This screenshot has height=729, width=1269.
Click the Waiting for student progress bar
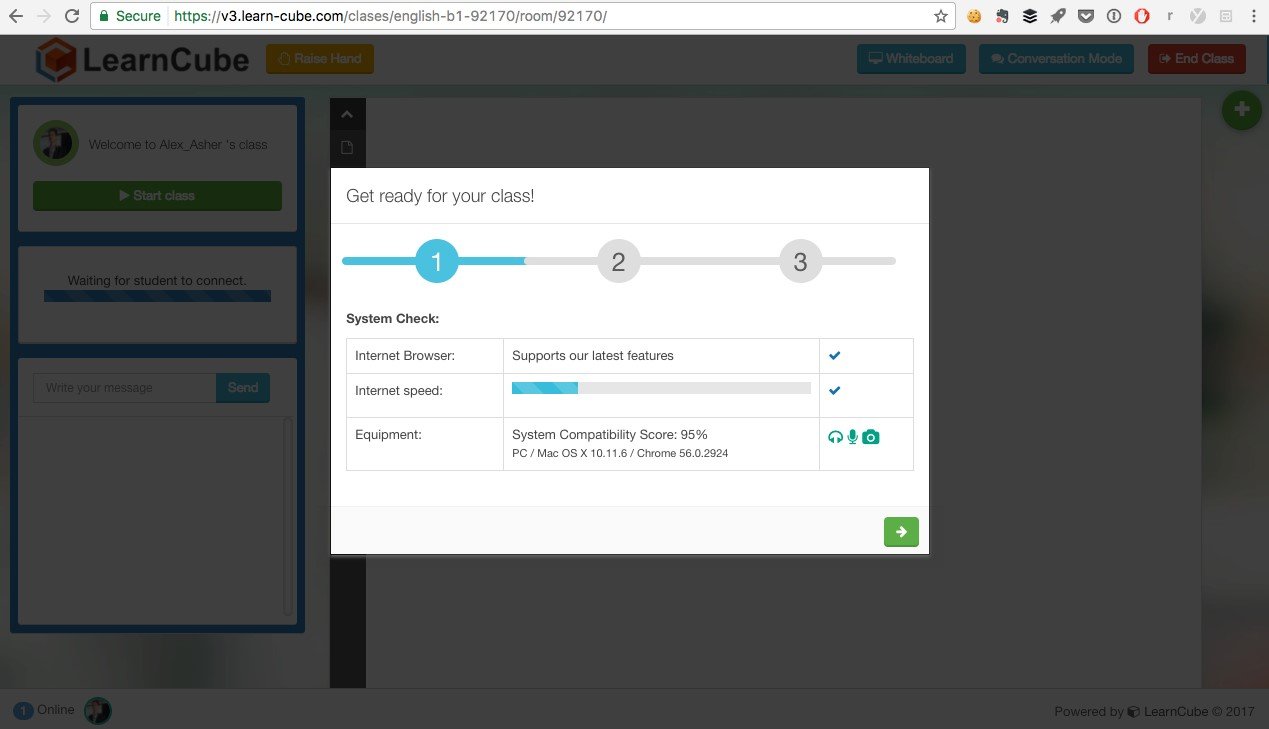pos(157,296)
